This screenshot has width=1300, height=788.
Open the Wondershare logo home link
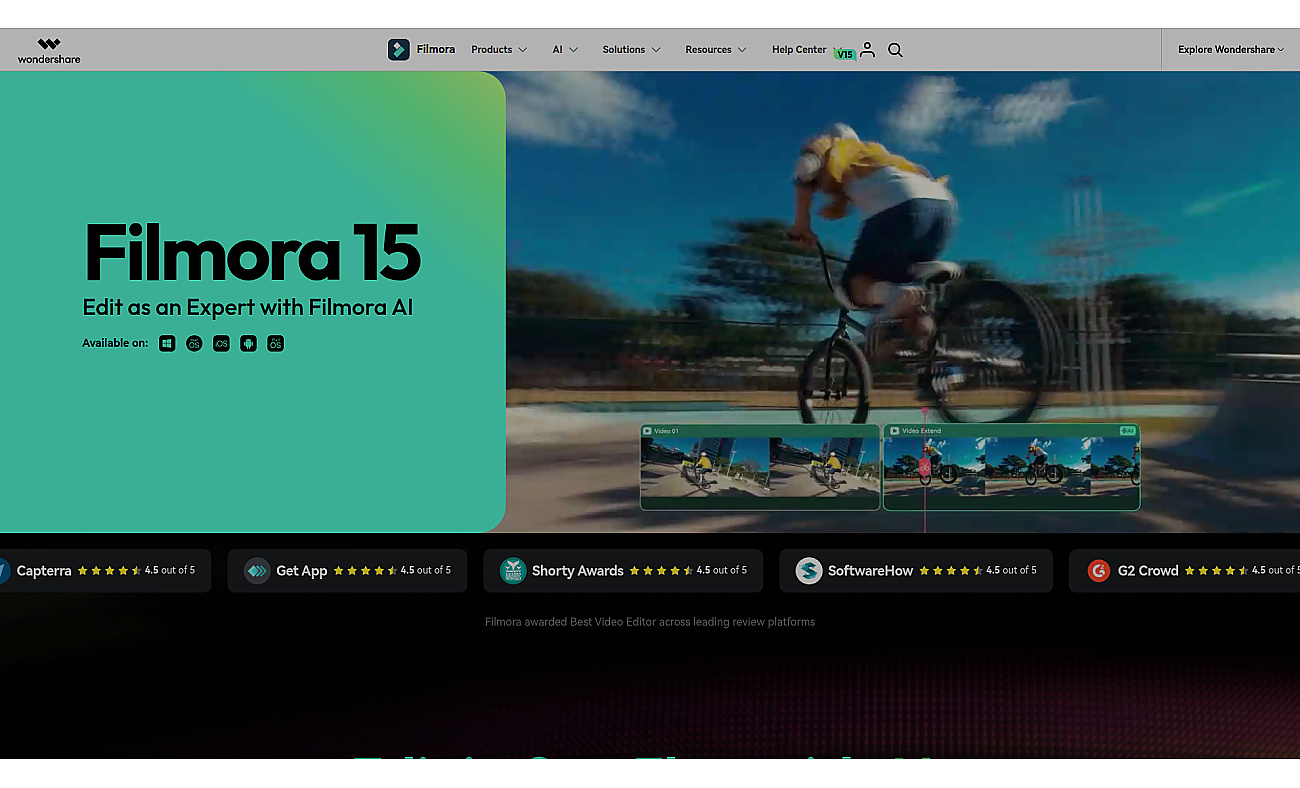tap(49, 50)
